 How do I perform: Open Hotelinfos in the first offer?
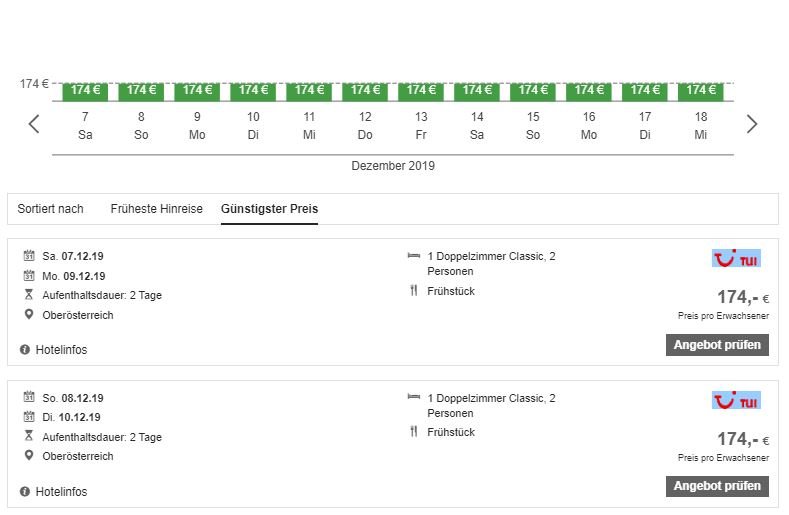[x=61, y=350]
